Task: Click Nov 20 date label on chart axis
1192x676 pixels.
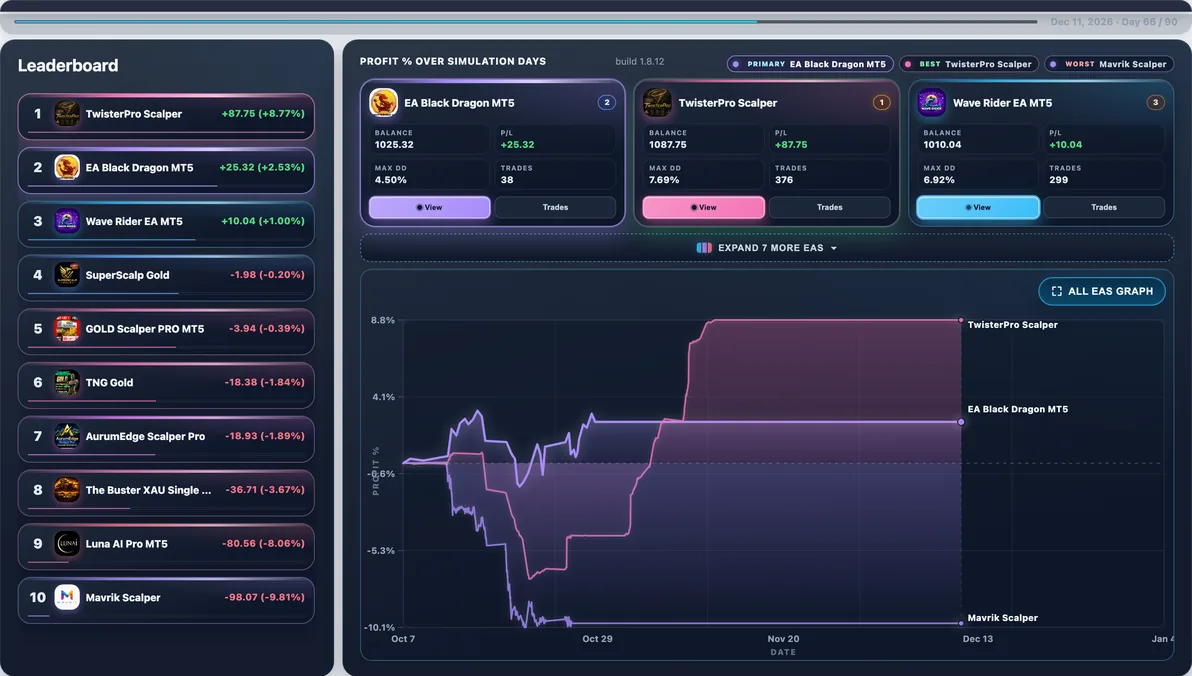Action: click(783, 639)
